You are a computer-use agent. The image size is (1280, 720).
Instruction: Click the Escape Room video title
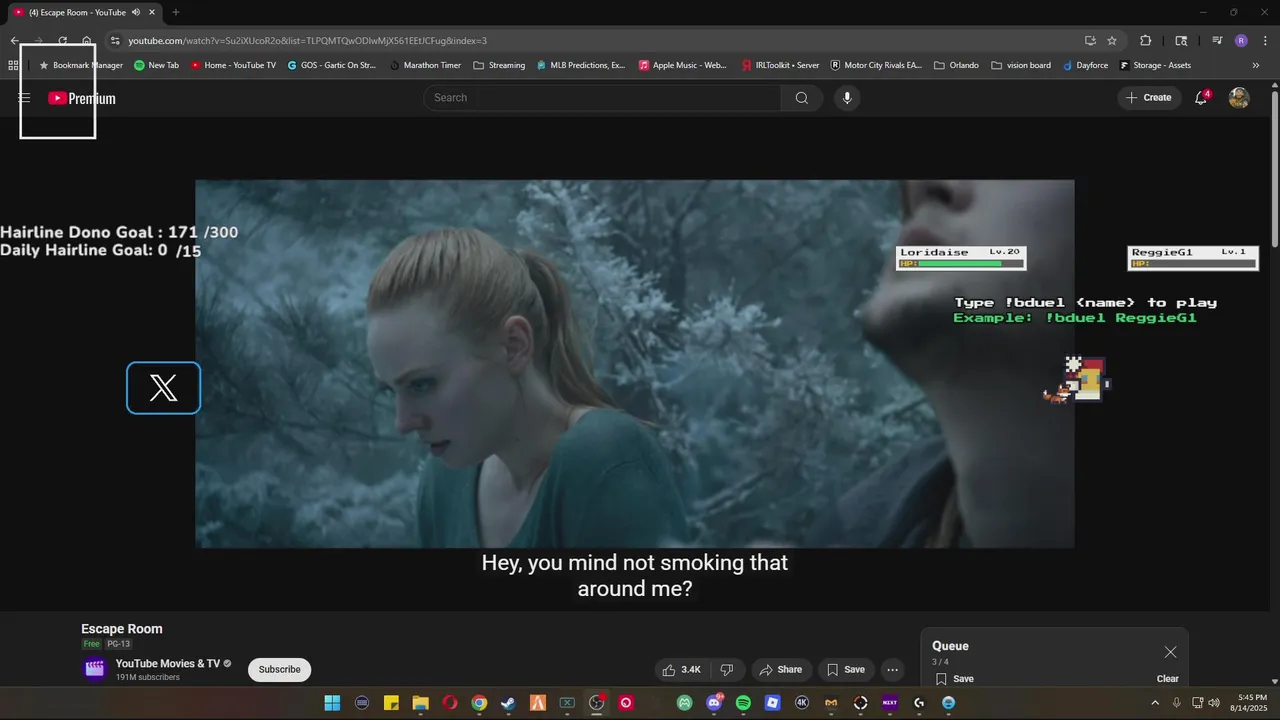click(x=121, y=629)
